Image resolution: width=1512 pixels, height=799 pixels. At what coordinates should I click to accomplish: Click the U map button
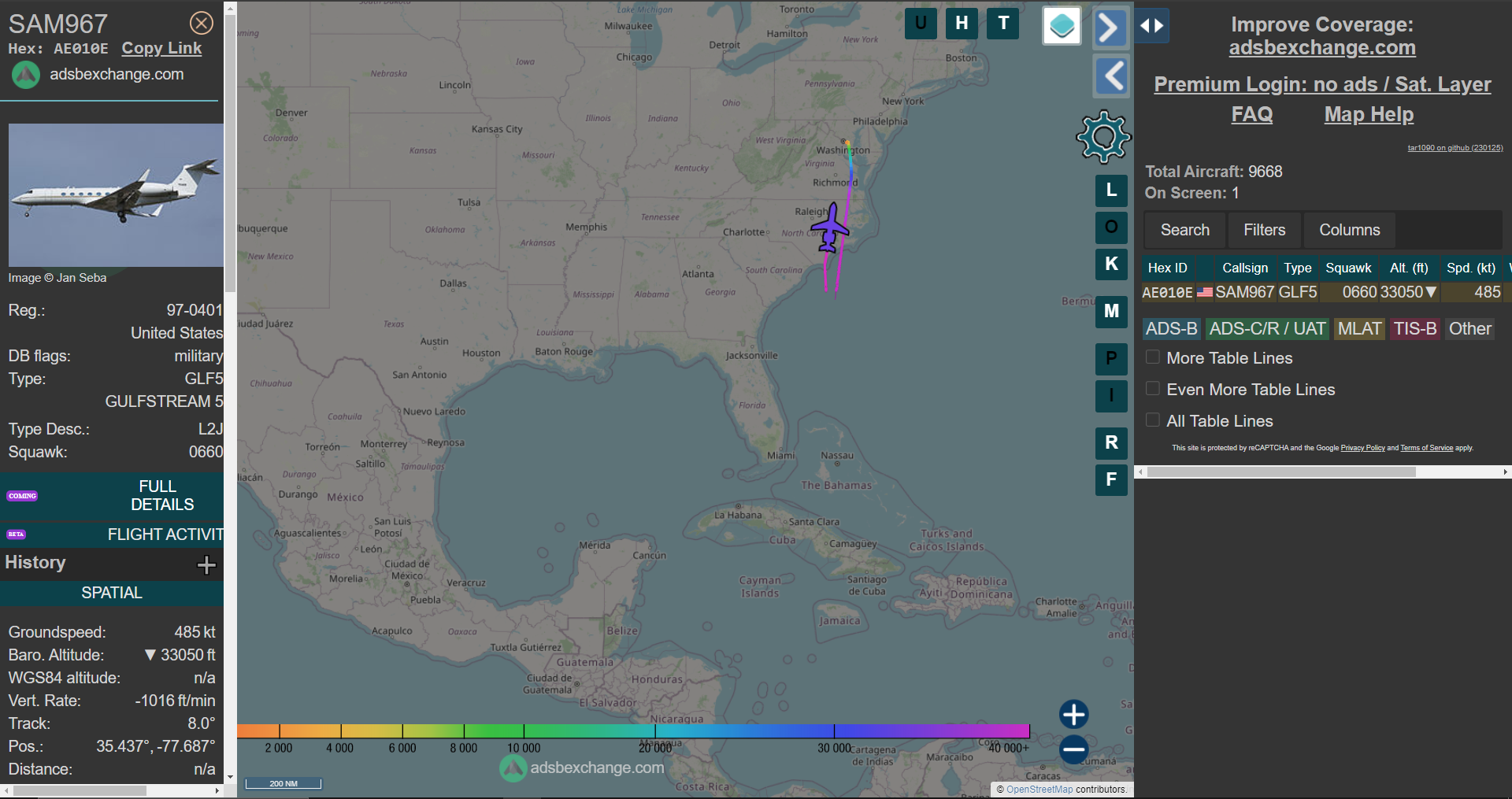[x=921, y=24]
